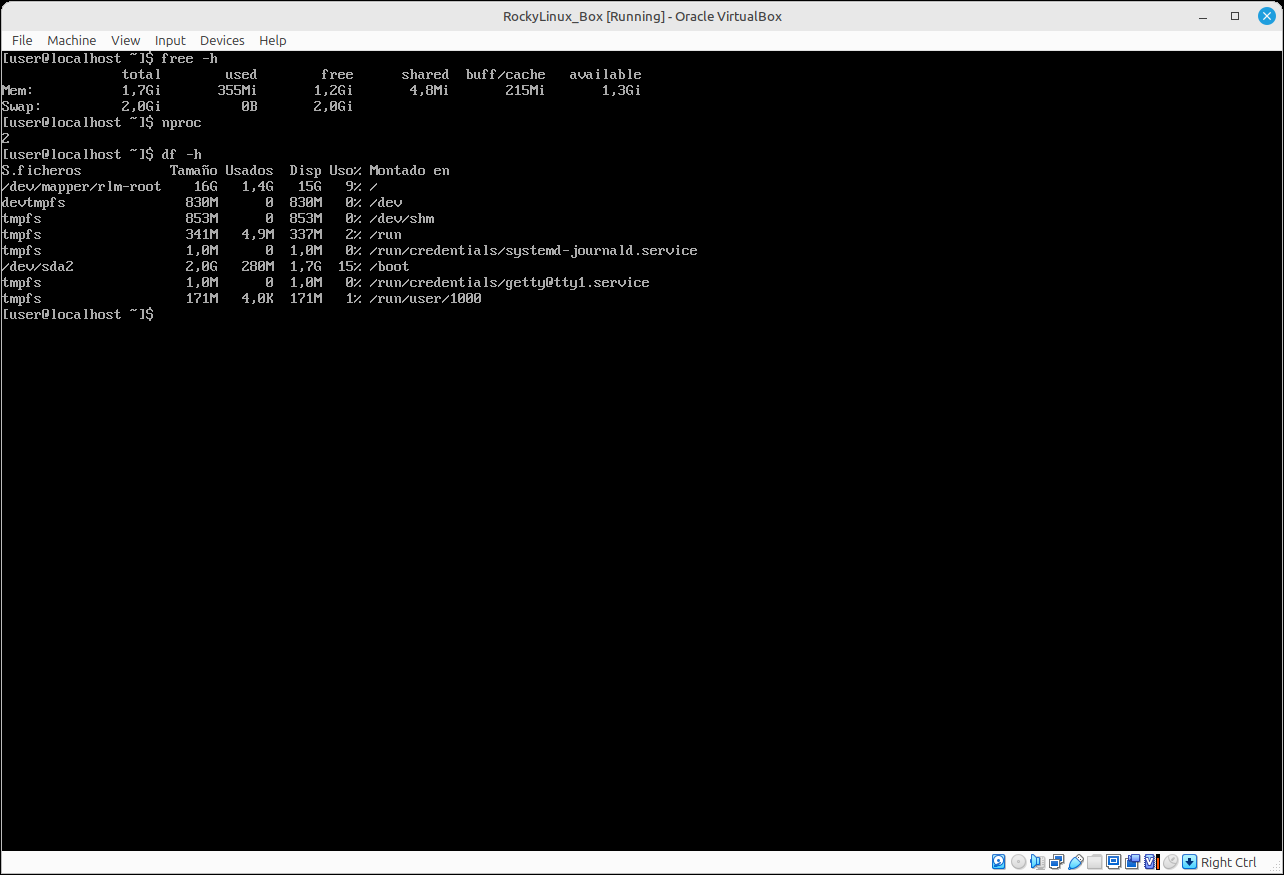Click the "buff/cache" column header

point(506,75)
